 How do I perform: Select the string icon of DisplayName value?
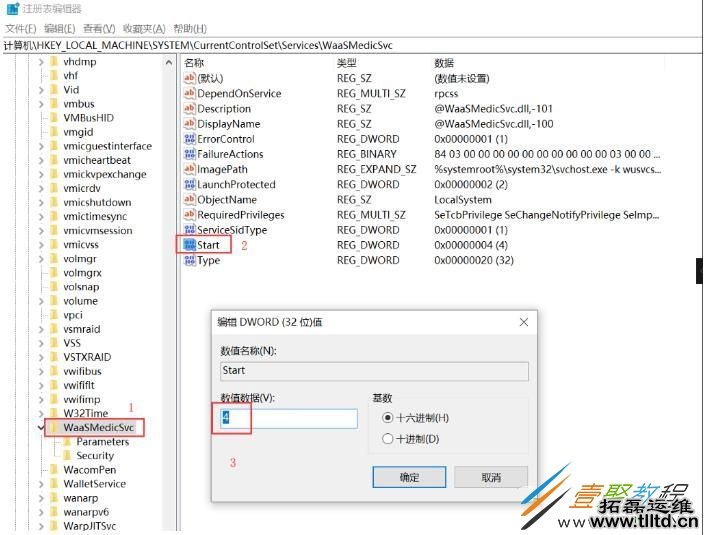coord(189,124)
